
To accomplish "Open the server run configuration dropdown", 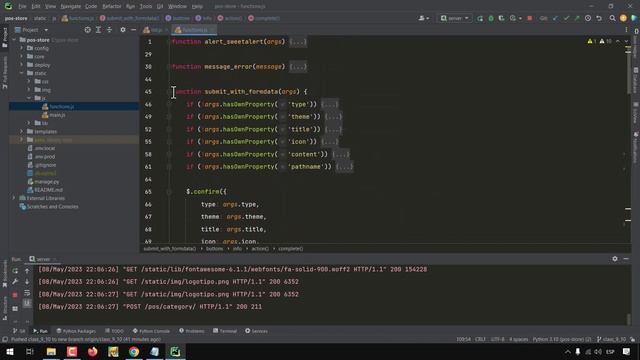I will click(455, 18).
